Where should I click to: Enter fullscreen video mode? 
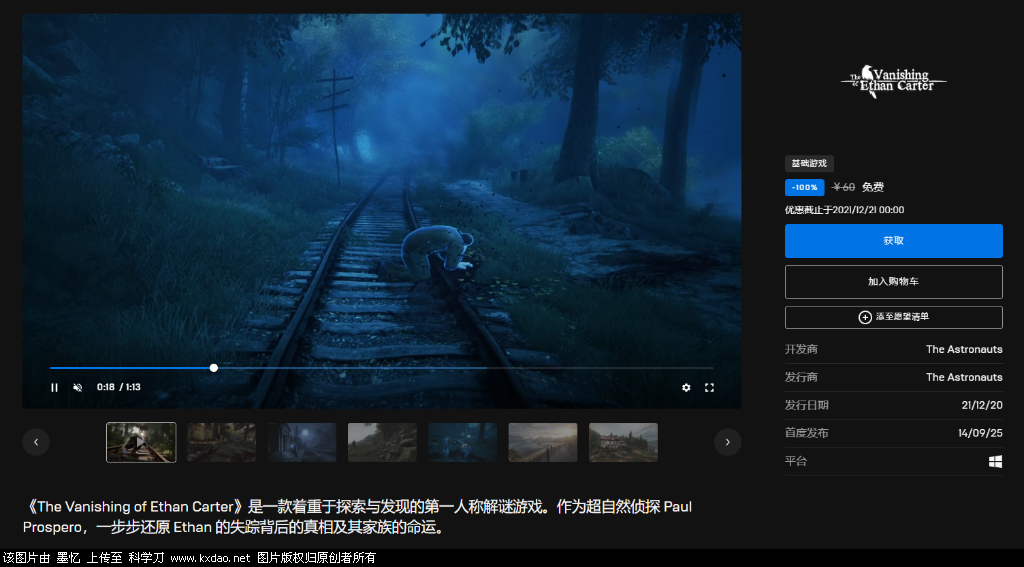click(x=709, y=387)
